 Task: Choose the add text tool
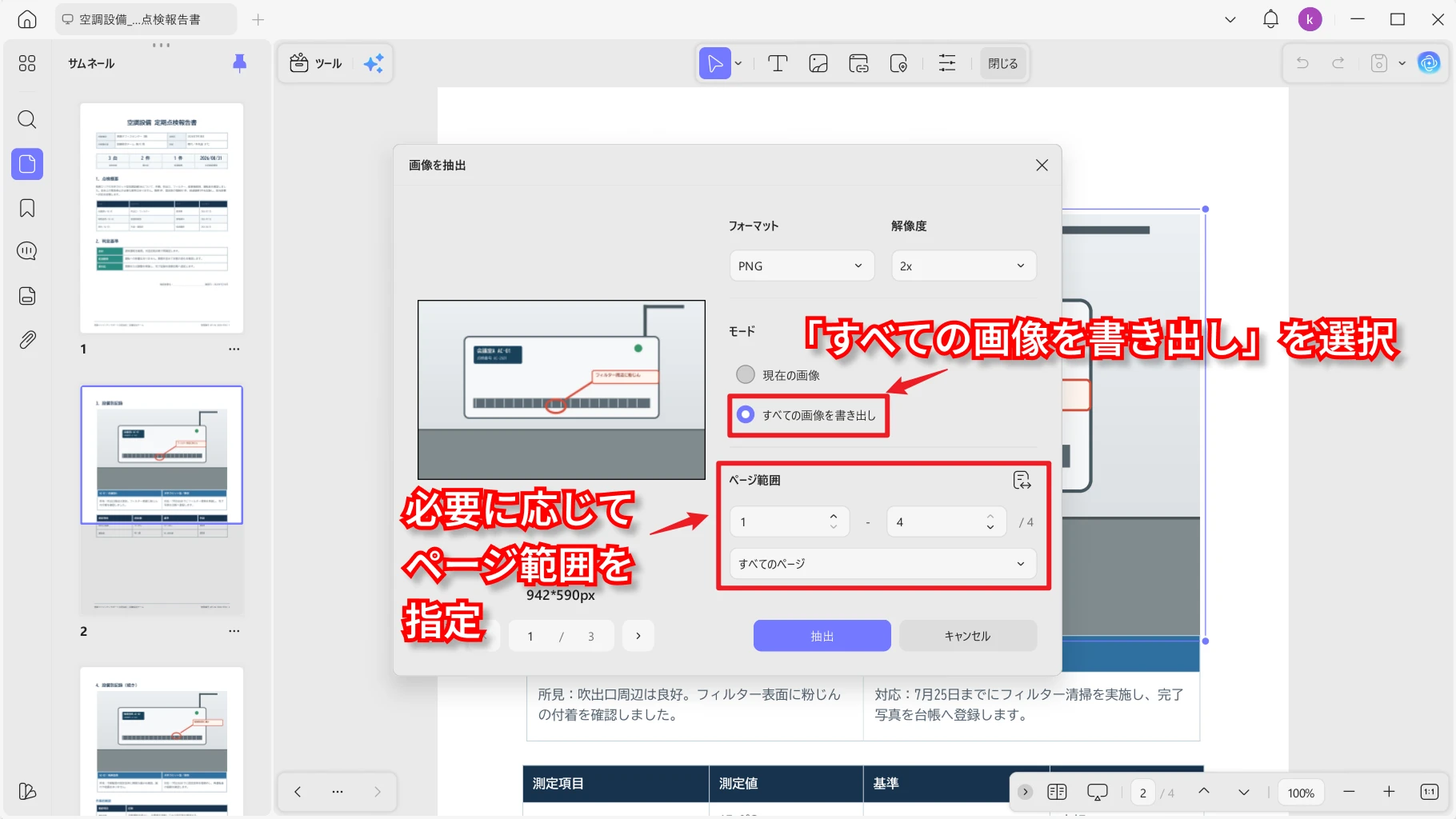coord(778,63)
